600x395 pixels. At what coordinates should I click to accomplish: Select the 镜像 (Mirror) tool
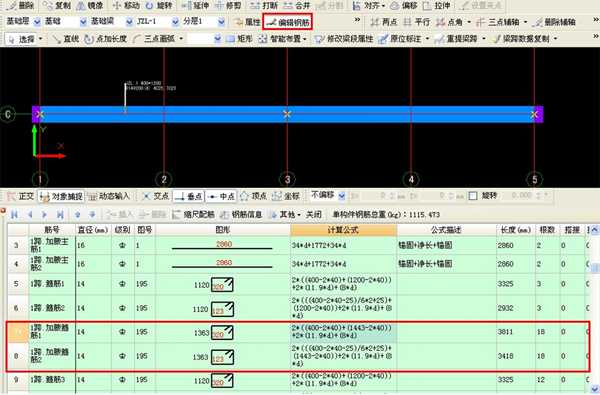pos(90,5)
